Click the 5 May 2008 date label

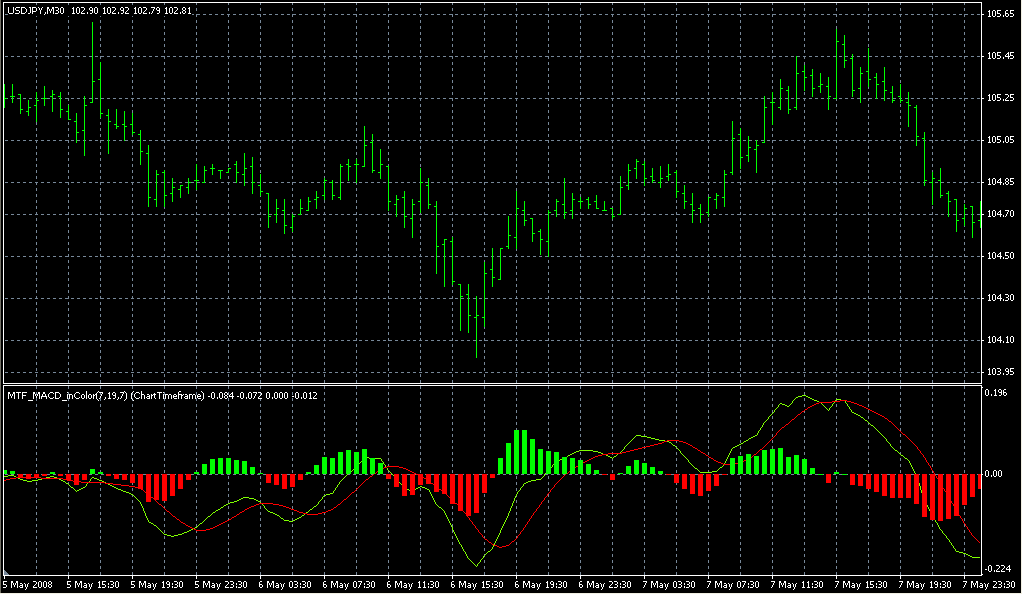[x=27, y=584]
